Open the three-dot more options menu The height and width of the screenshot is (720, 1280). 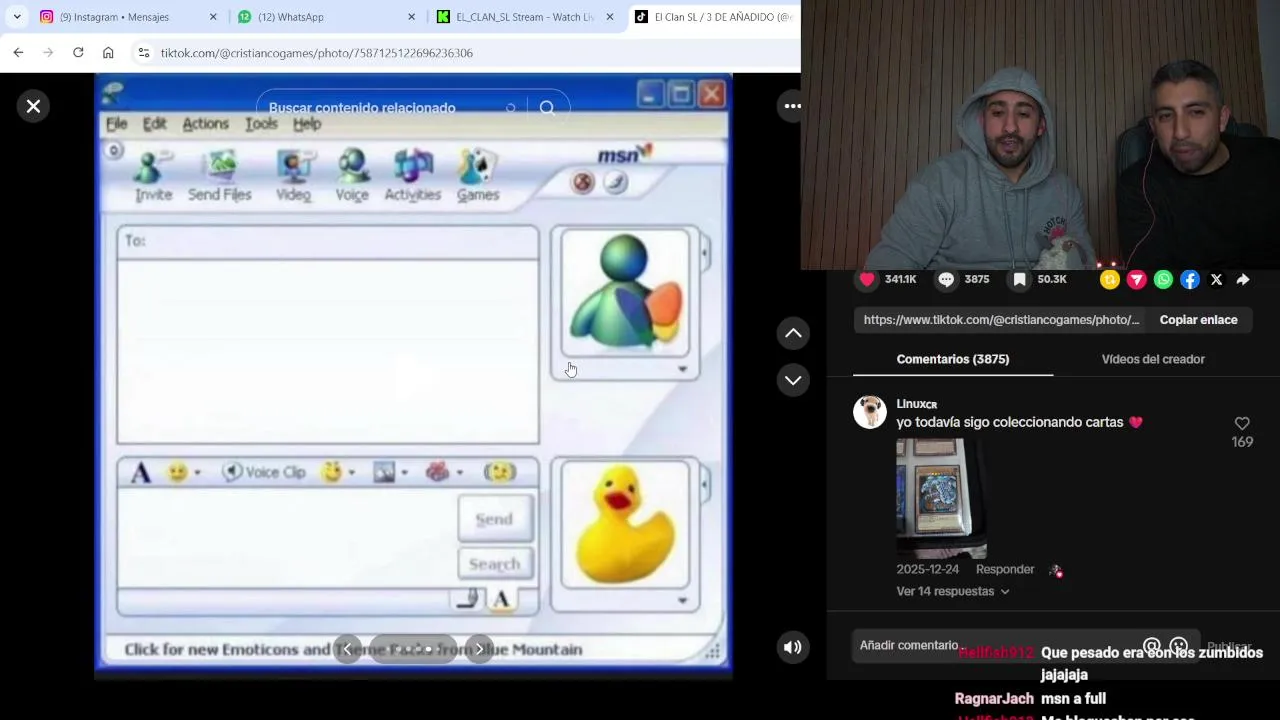pos(792,106)
